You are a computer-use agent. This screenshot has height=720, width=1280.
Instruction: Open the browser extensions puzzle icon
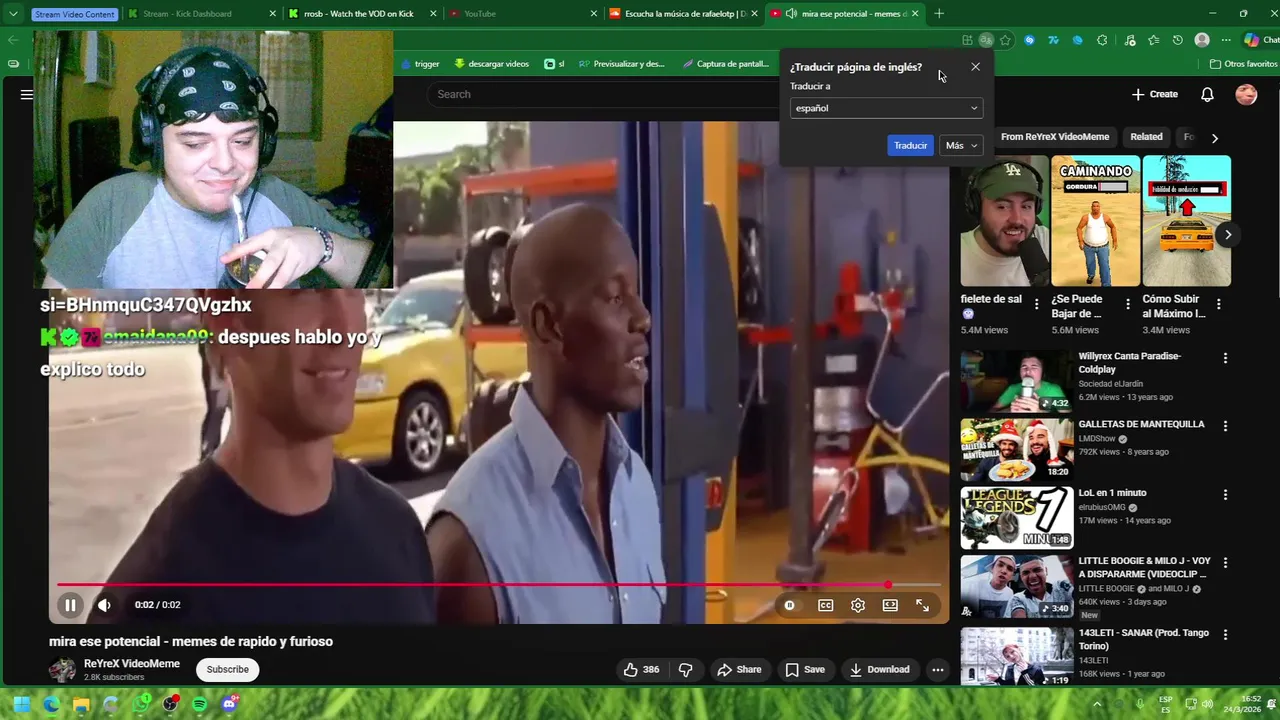pos(1102,40)
